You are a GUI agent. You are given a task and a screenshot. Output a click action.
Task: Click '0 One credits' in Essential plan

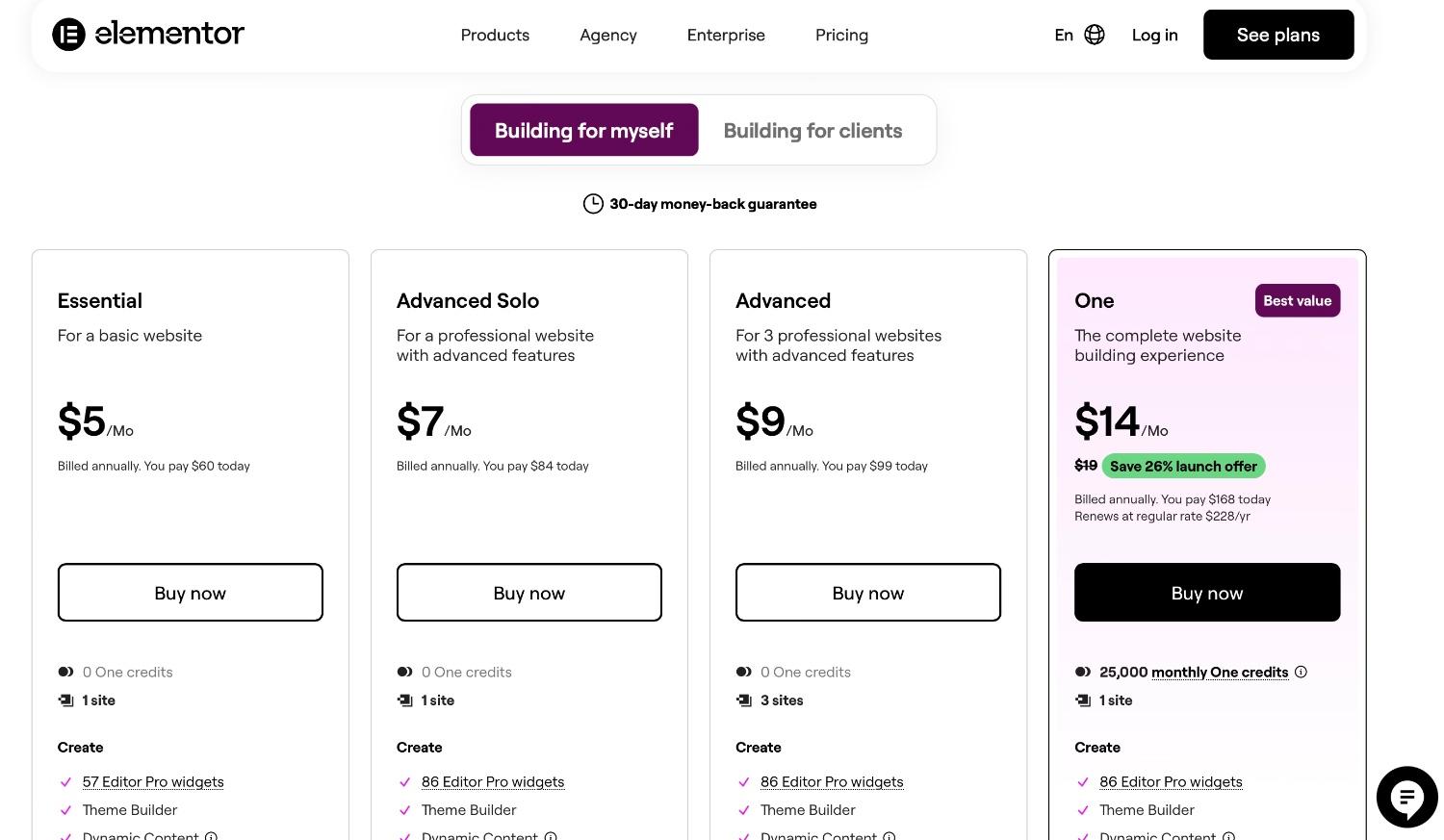(x=128, y=672)
